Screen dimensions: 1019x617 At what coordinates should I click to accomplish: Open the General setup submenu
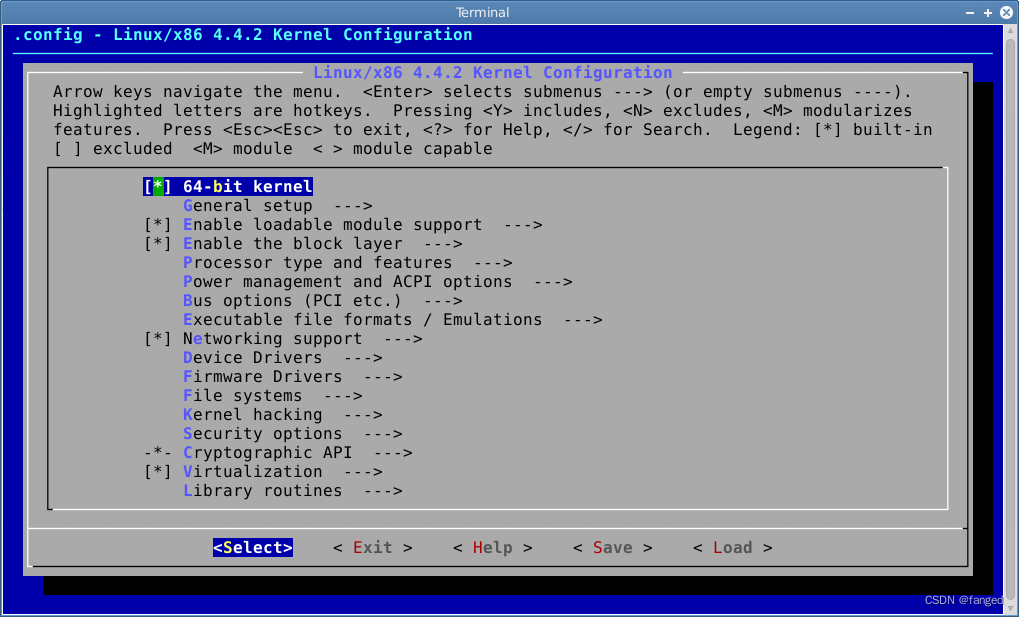pyautogui.click(x=250, y=205)
